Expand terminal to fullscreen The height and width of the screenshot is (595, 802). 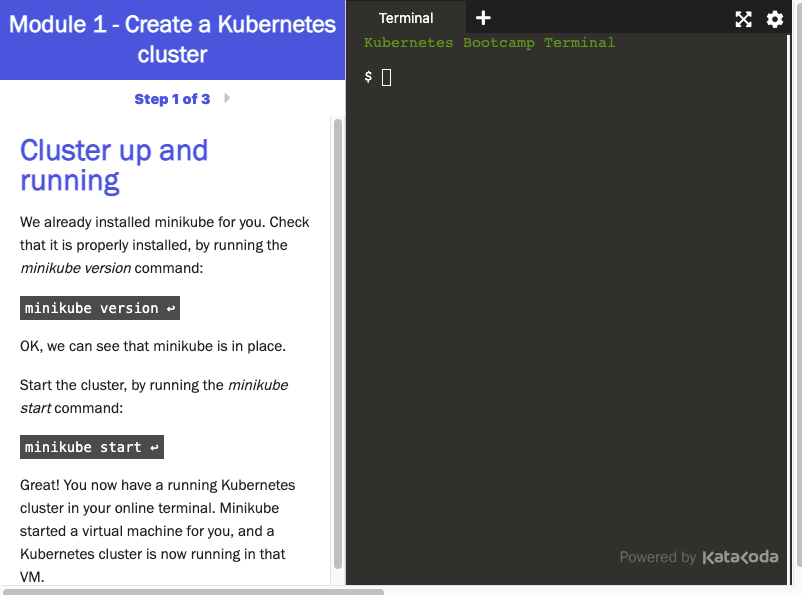[x=743, y=19]
